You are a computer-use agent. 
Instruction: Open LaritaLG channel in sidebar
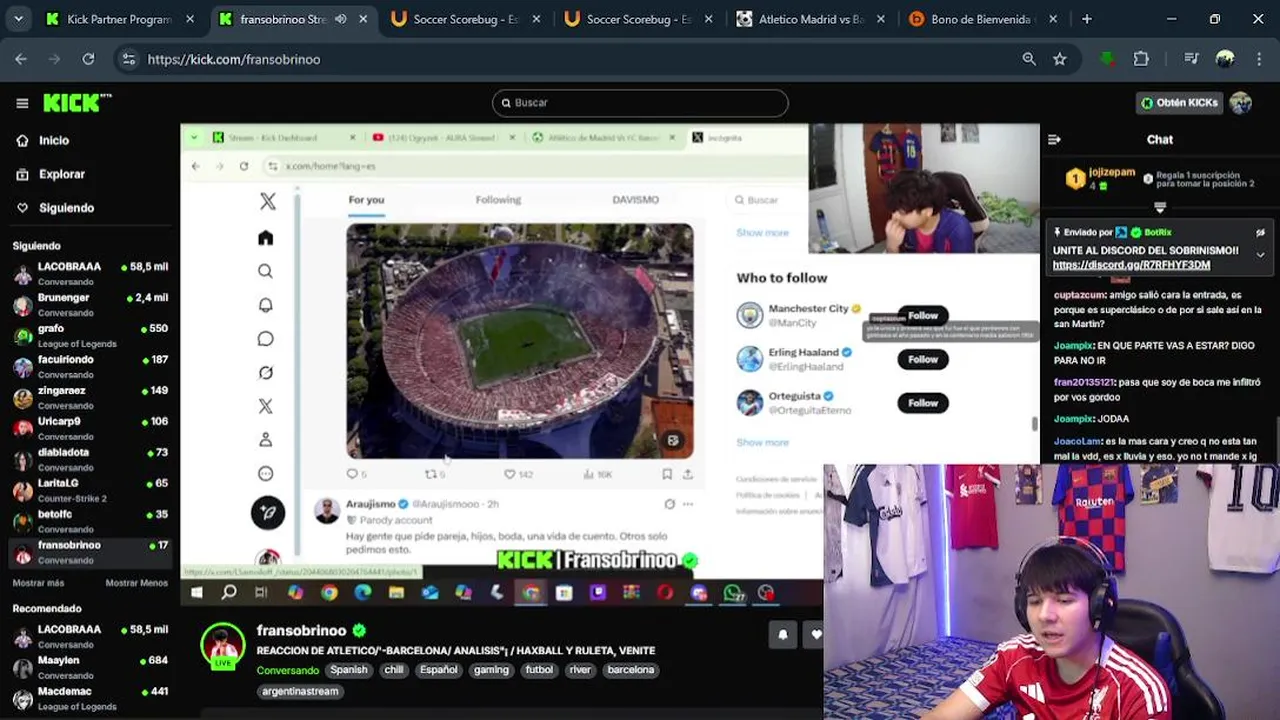click(90, 490)
